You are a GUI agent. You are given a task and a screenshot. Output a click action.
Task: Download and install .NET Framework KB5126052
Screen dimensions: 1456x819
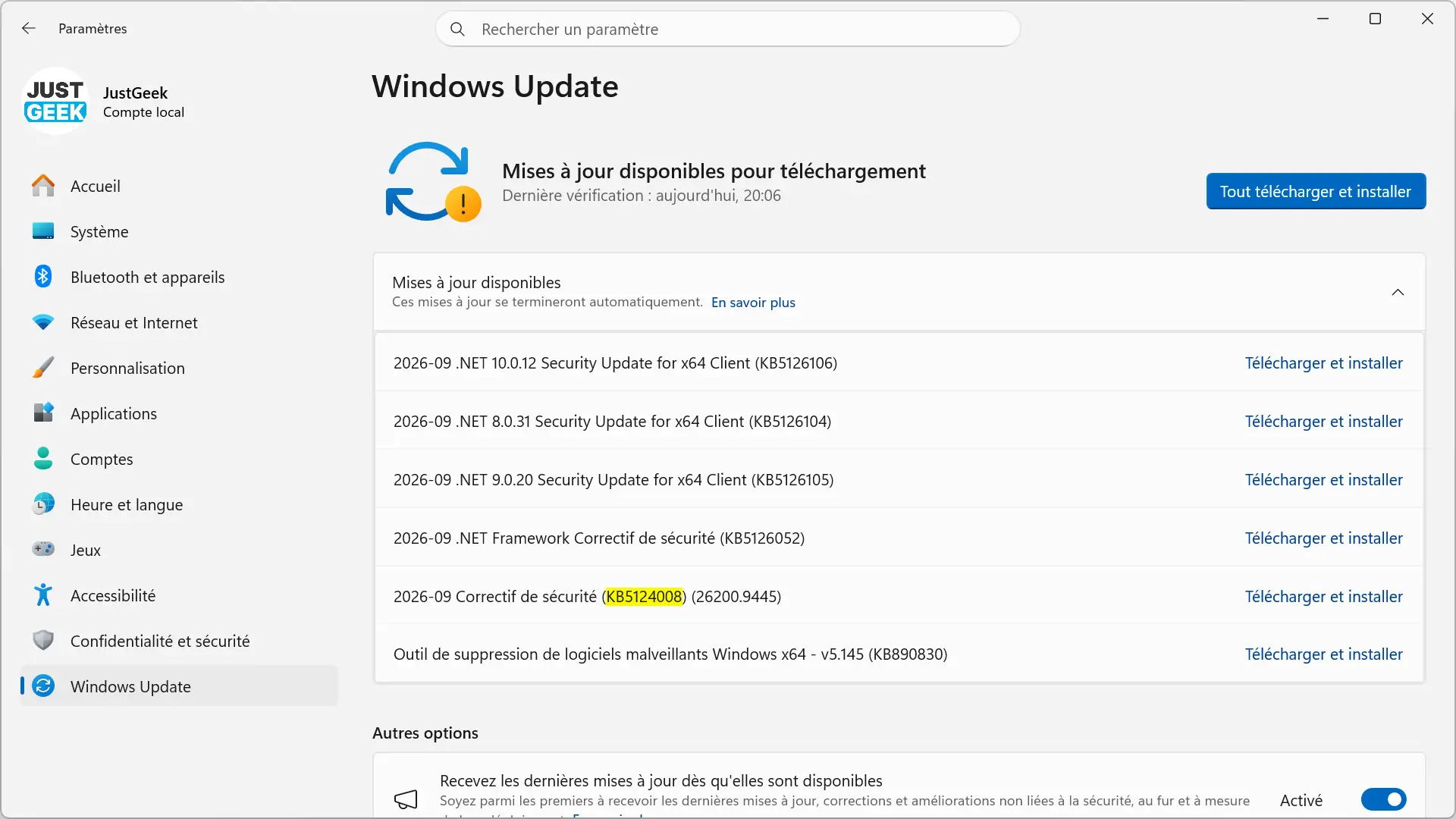click(x=1323, y=538)
